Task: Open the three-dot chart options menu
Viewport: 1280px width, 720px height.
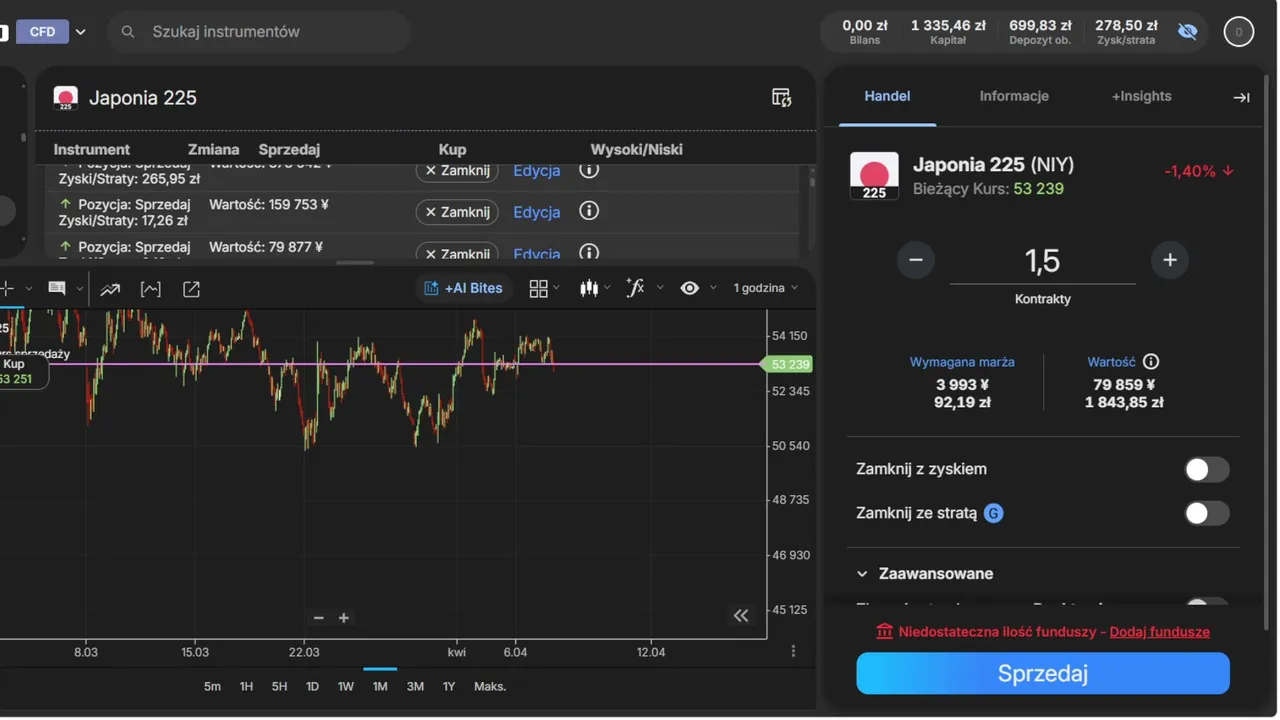Action: point(793,651)
